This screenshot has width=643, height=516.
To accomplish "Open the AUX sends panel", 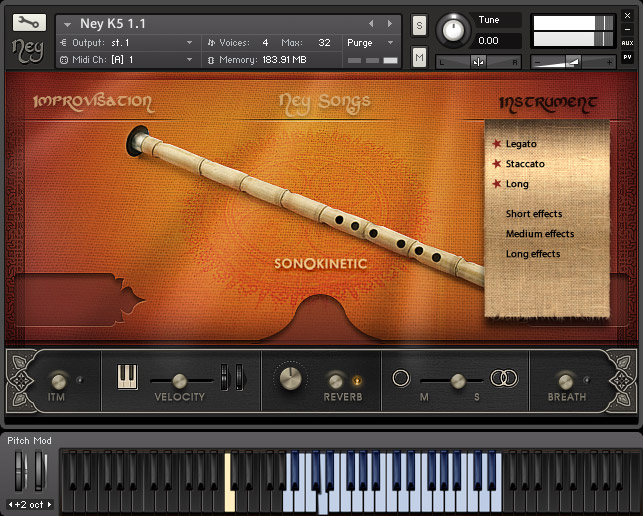I will coord(627,43).
